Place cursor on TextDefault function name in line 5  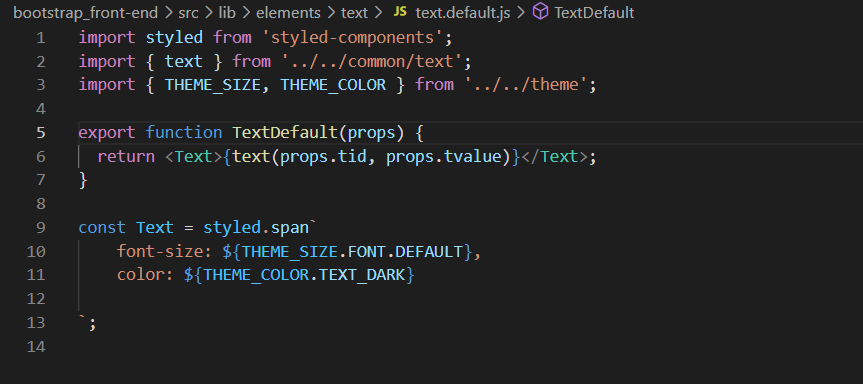285,133
